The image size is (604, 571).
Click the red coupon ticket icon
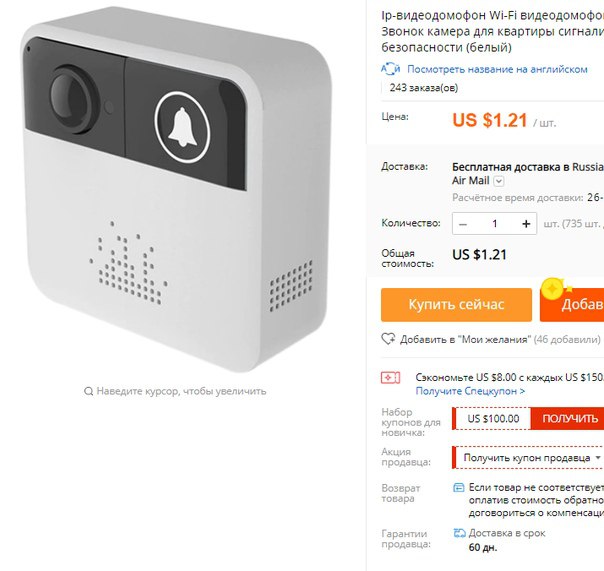pos(390,378)
